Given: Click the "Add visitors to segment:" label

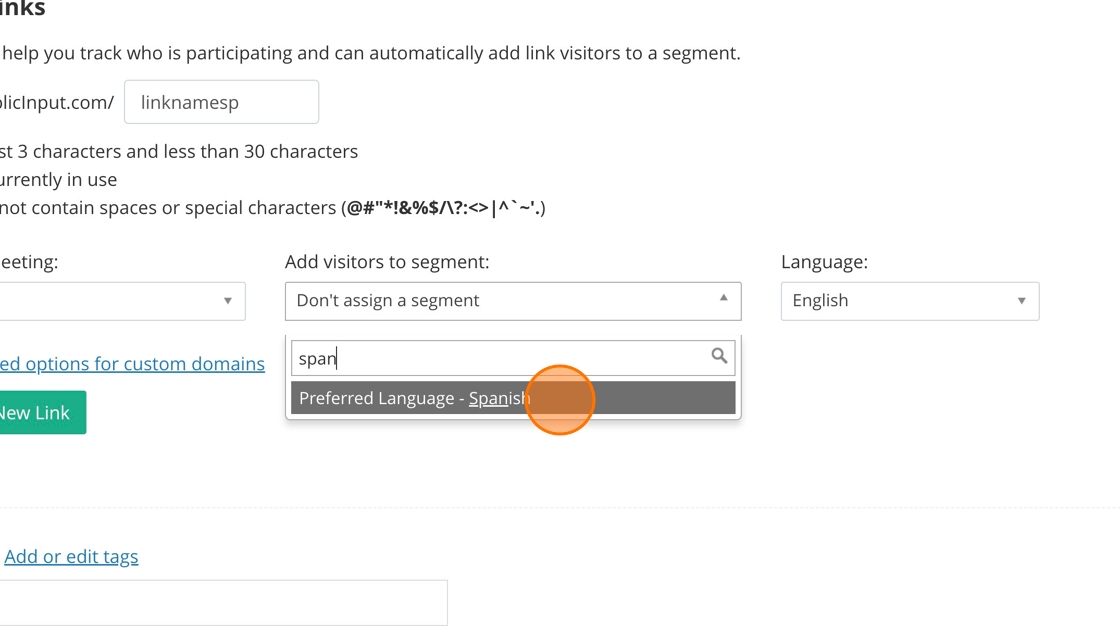Looking at the screenshot, I should coord(387,262).
